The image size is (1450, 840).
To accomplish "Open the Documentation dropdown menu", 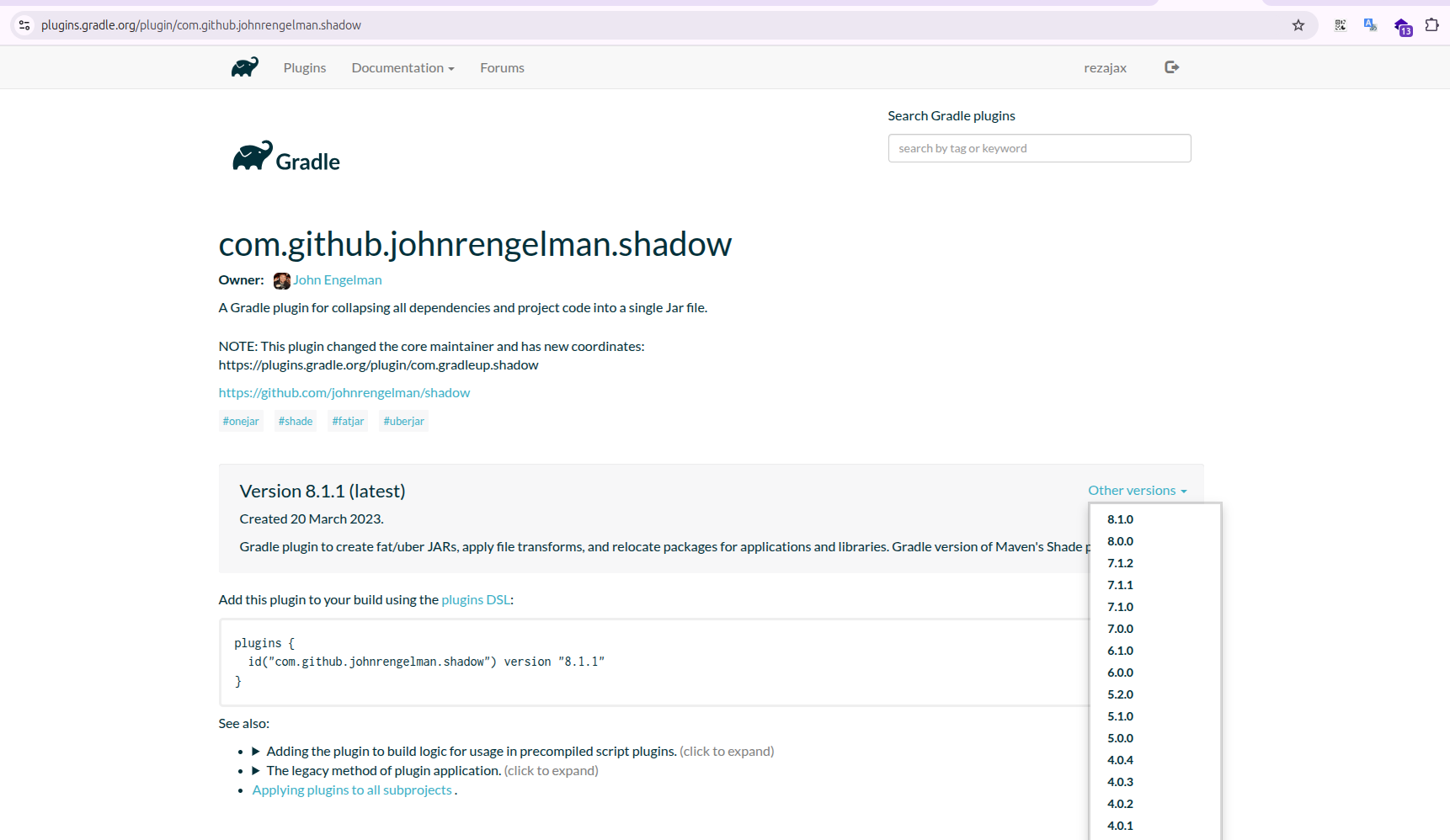I will point(402,68).
